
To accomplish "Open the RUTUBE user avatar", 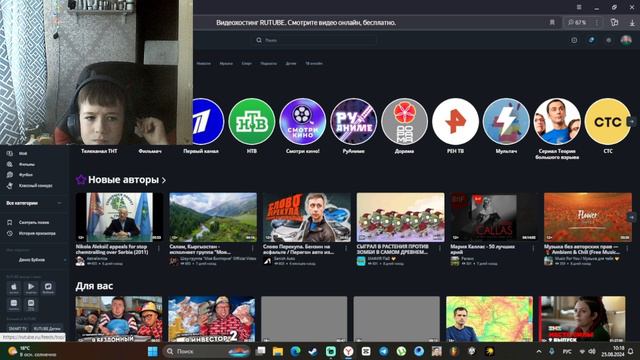I will [626, 40].
